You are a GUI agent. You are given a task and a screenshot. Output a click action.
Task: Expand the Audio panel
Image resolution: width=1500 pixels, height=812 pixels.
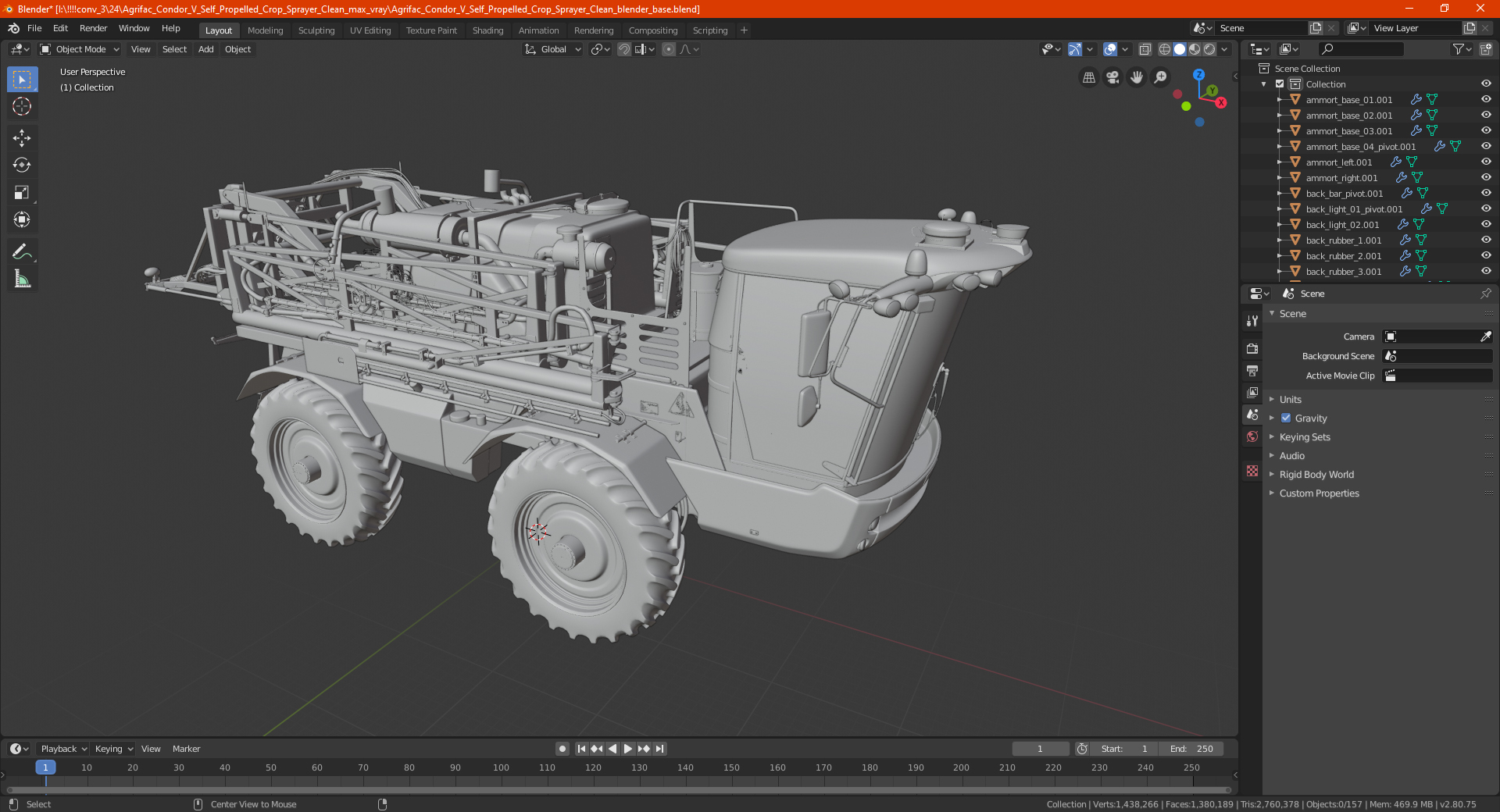coord(1291,455)
